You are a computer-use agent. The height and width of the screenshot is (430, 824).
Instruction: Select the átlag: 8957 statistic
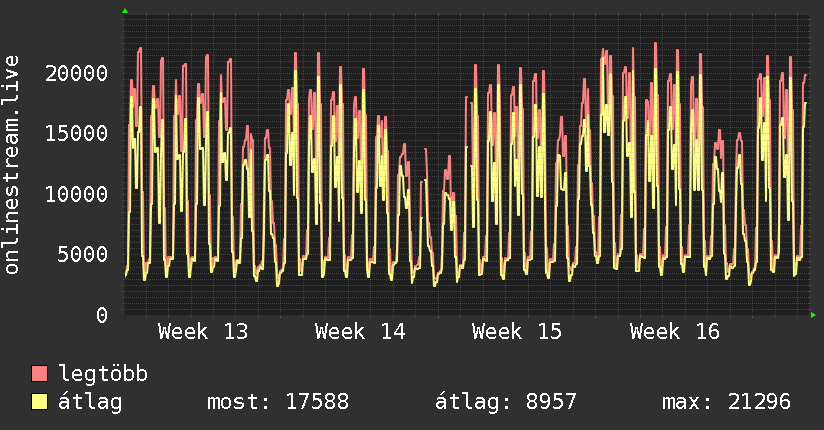pyautogui.click(x=506, y=402)
